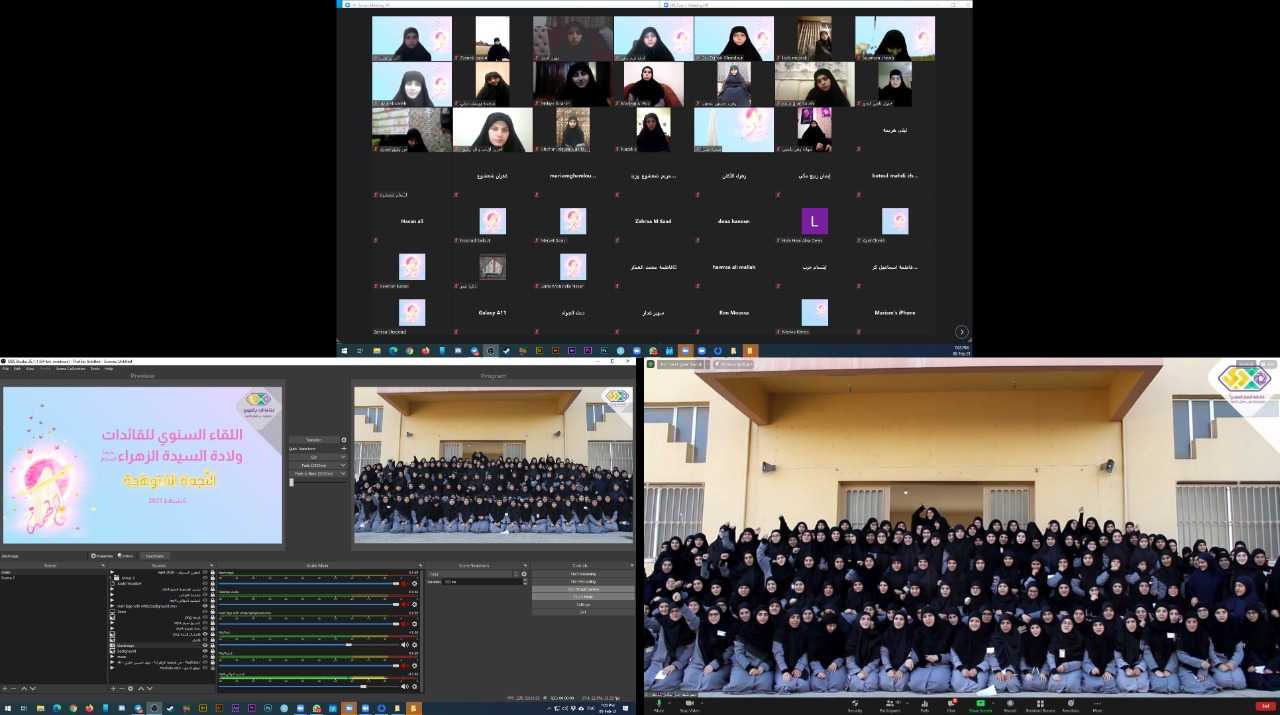Click the Mute microphone icon in Zoom
Screen dimensions: 1280x715
tap(658, 702)
